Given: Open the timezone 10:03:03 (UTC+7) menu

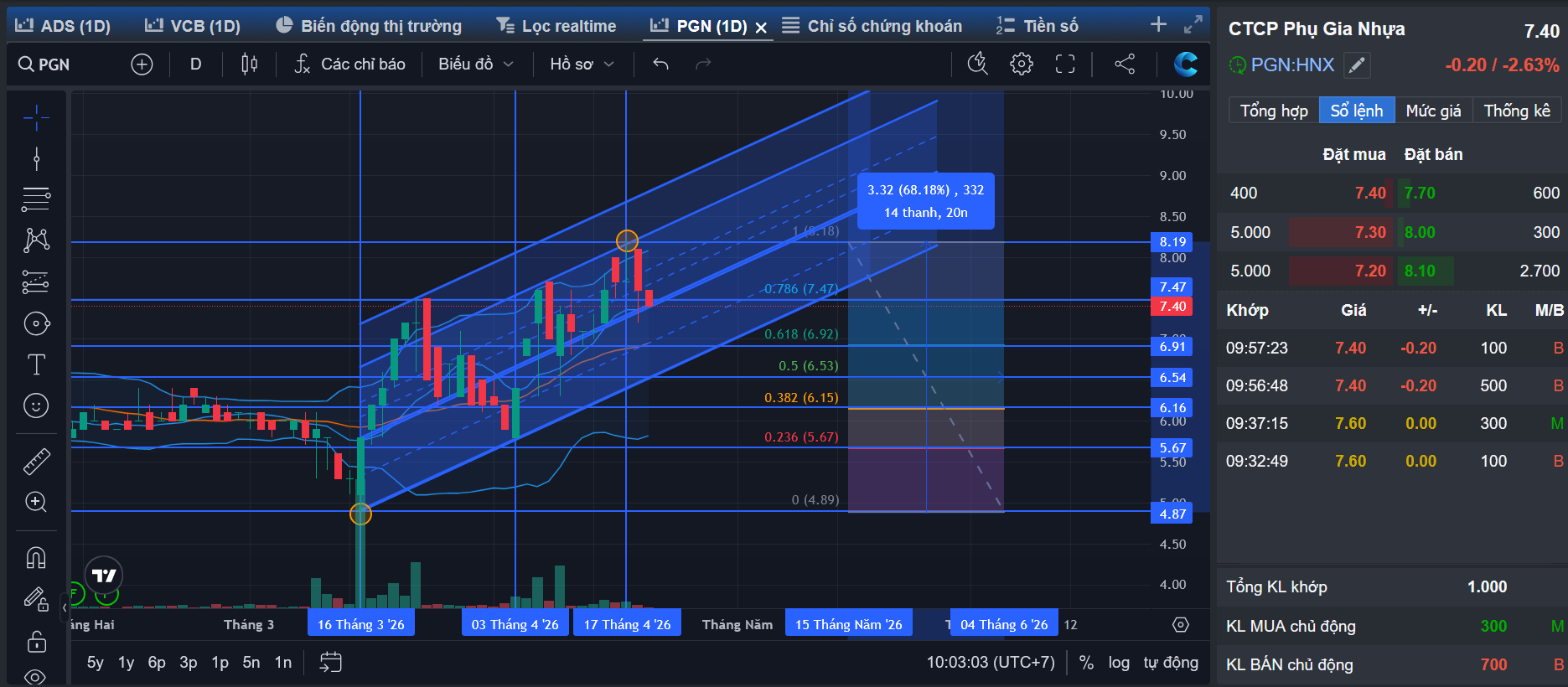Looking at the screenshot, I should tap(991, 663).
